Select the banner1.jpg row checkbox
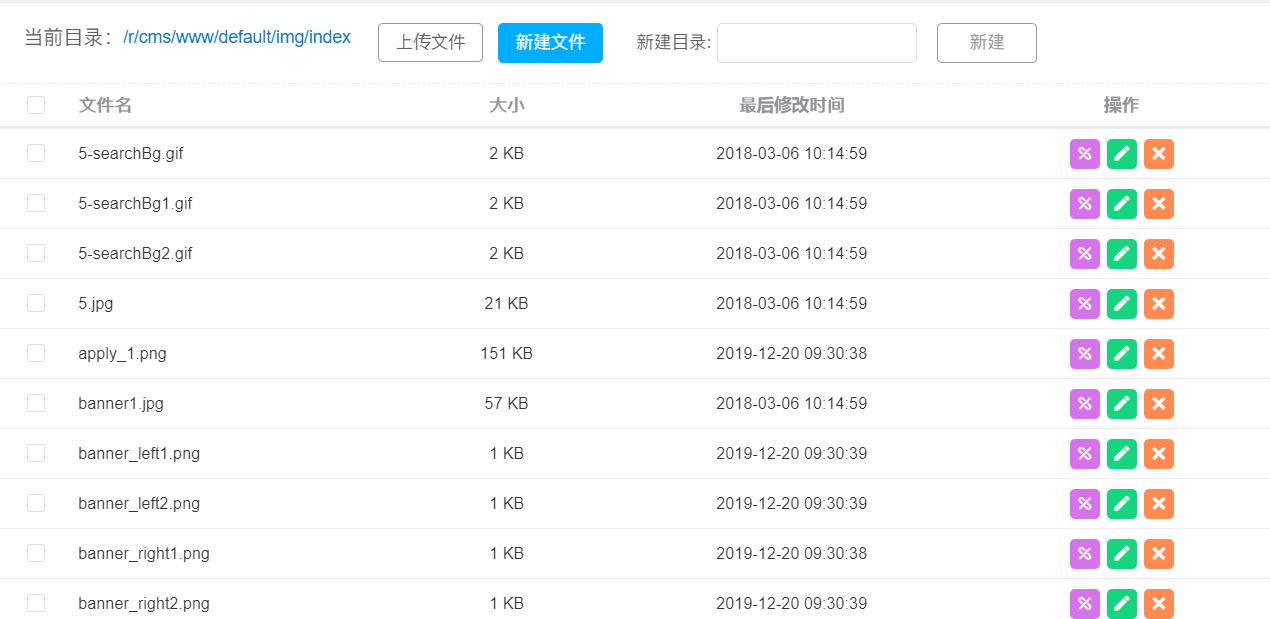Screen dimensions: 1270x619 point(36,403)
